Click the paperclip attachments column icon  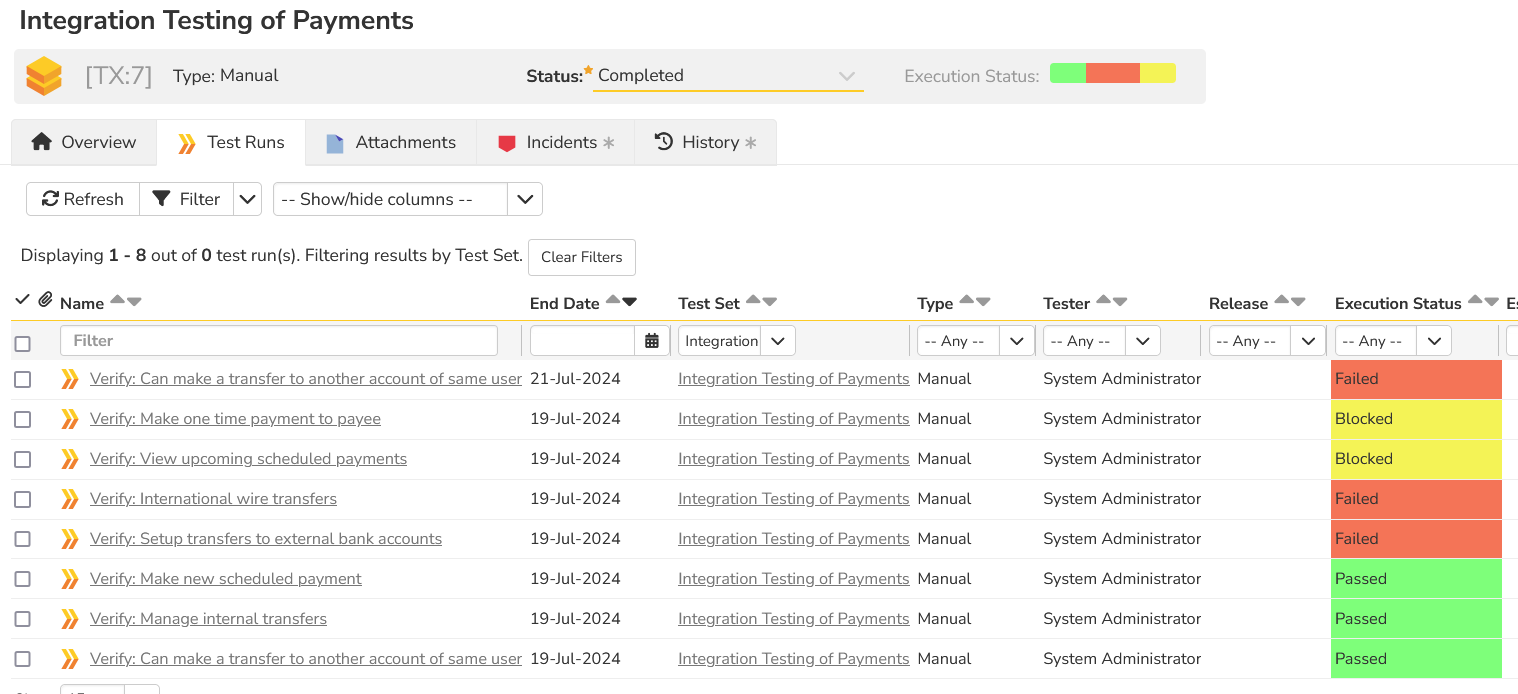coord(45,300)
